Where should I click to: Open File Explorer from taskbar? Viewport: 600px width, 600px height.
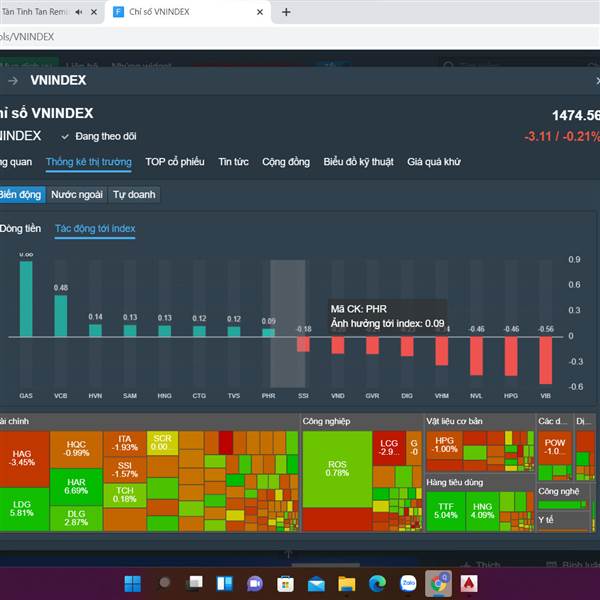[347, 584]
